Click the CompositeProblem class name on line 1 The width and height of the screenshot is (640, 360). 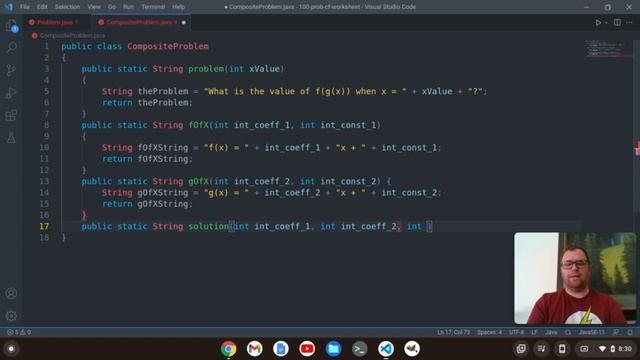tap(168, 46)
